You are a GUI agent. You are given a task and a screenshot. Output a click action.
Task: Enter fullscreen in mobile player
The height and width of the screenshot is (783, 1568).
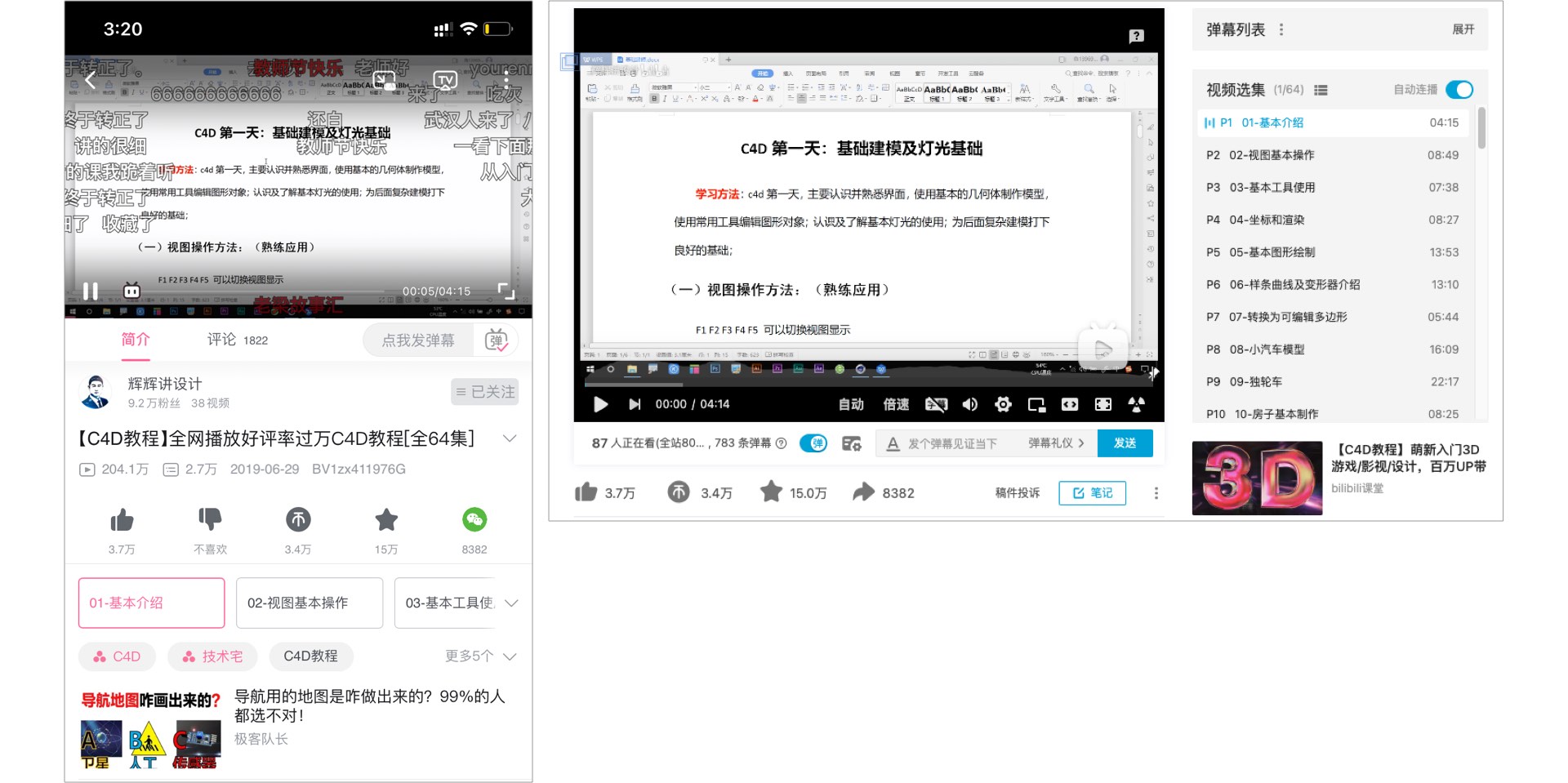506,291
